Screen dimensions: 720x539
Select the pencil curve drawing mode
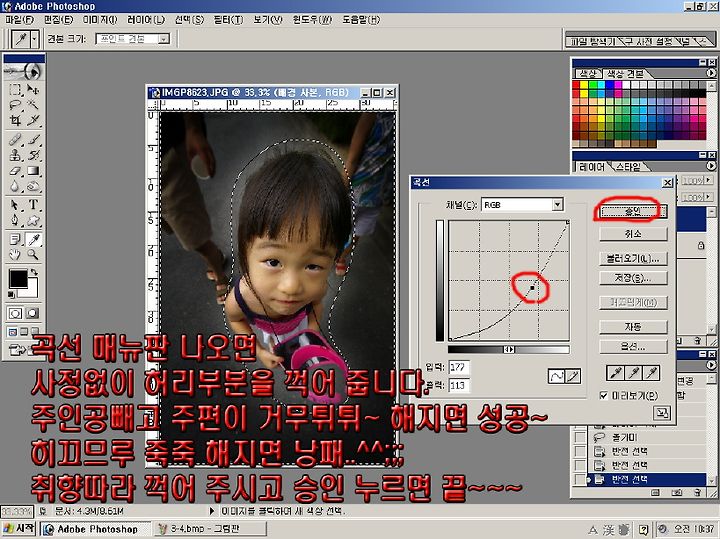coord(573,377)
